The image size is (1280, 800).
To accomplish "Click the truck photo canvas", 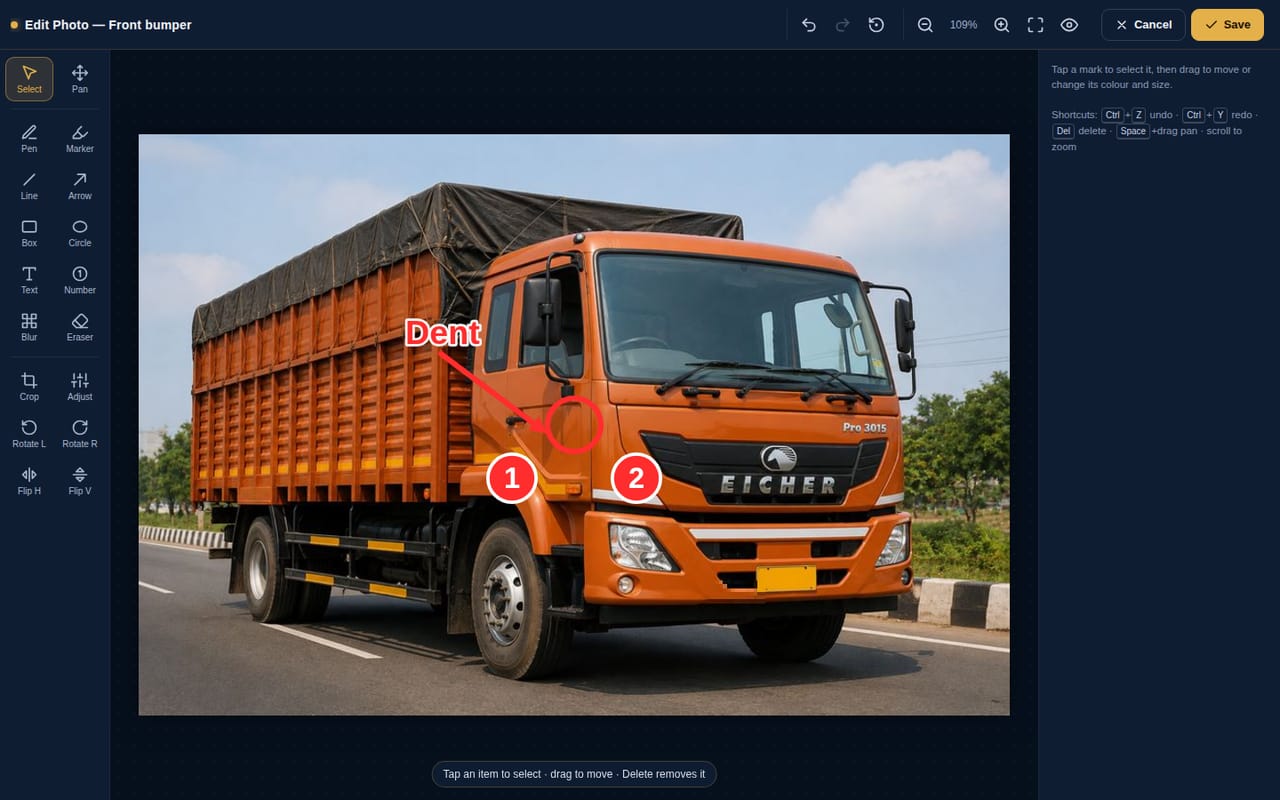I will point(574,425).
